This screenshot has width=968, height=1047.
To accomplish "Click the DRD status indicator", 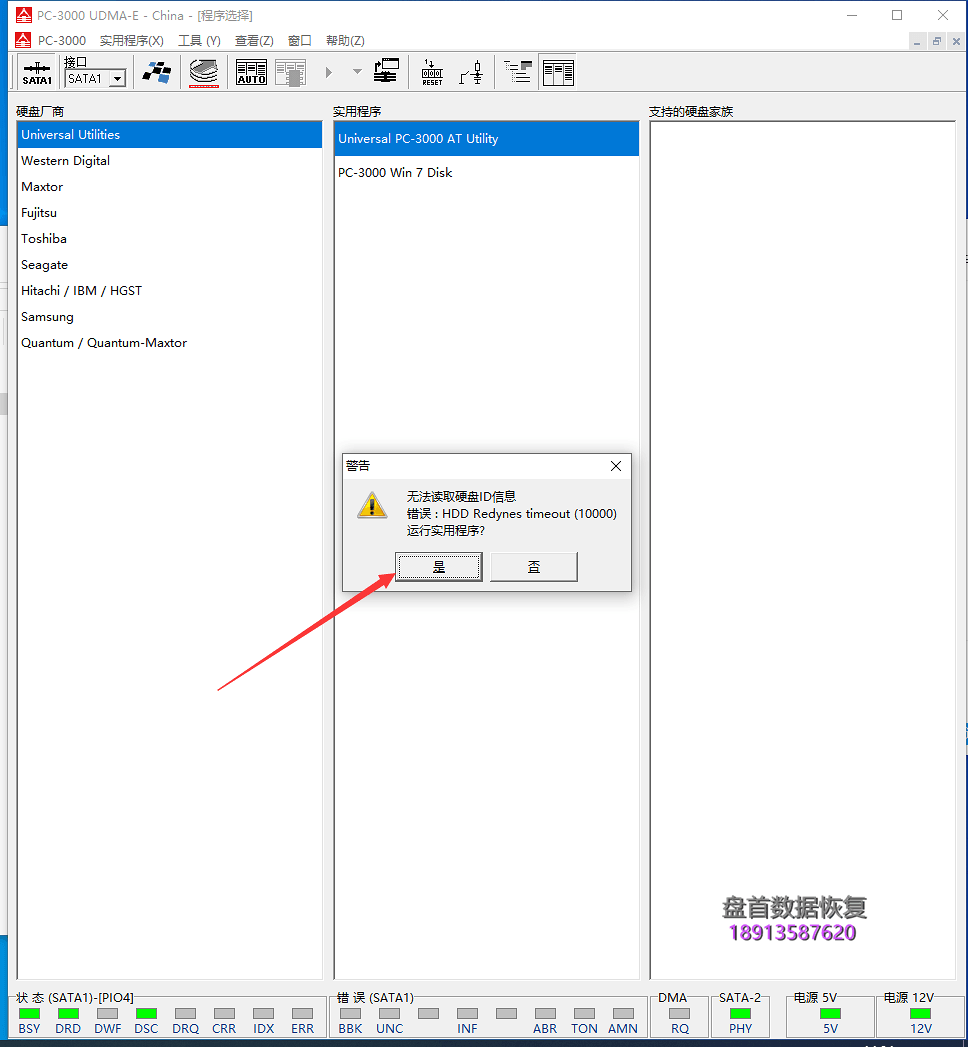I will pyautogui.click(x=68, y=1021).
